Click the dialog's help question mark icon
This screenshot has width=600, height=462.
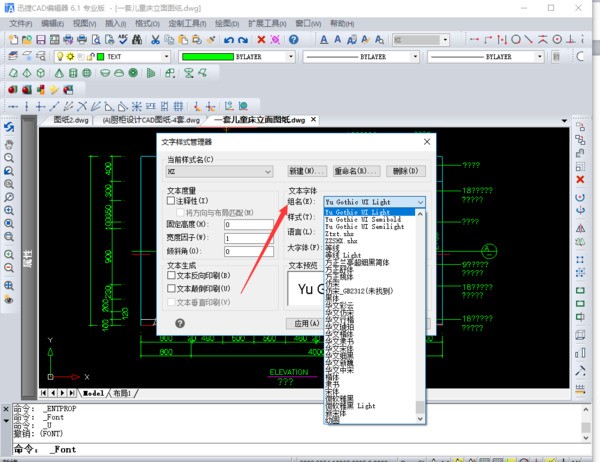[x=180, y=323]
